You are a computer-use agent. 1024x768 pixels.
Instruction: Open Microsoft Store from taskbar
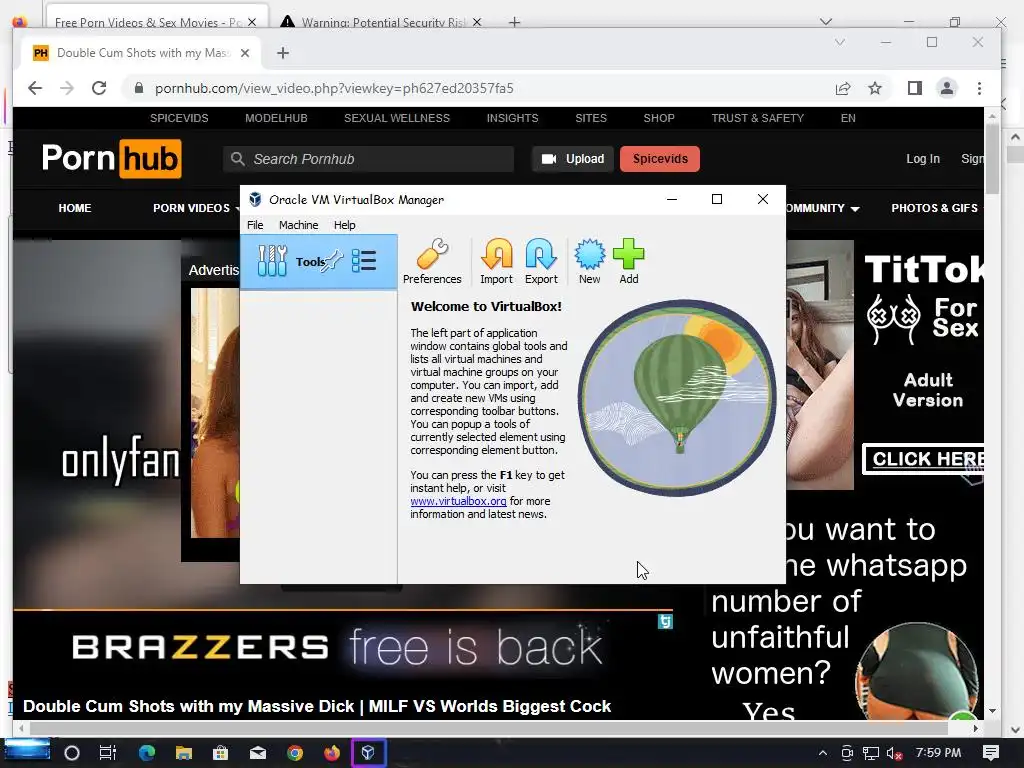click(221, 753)
